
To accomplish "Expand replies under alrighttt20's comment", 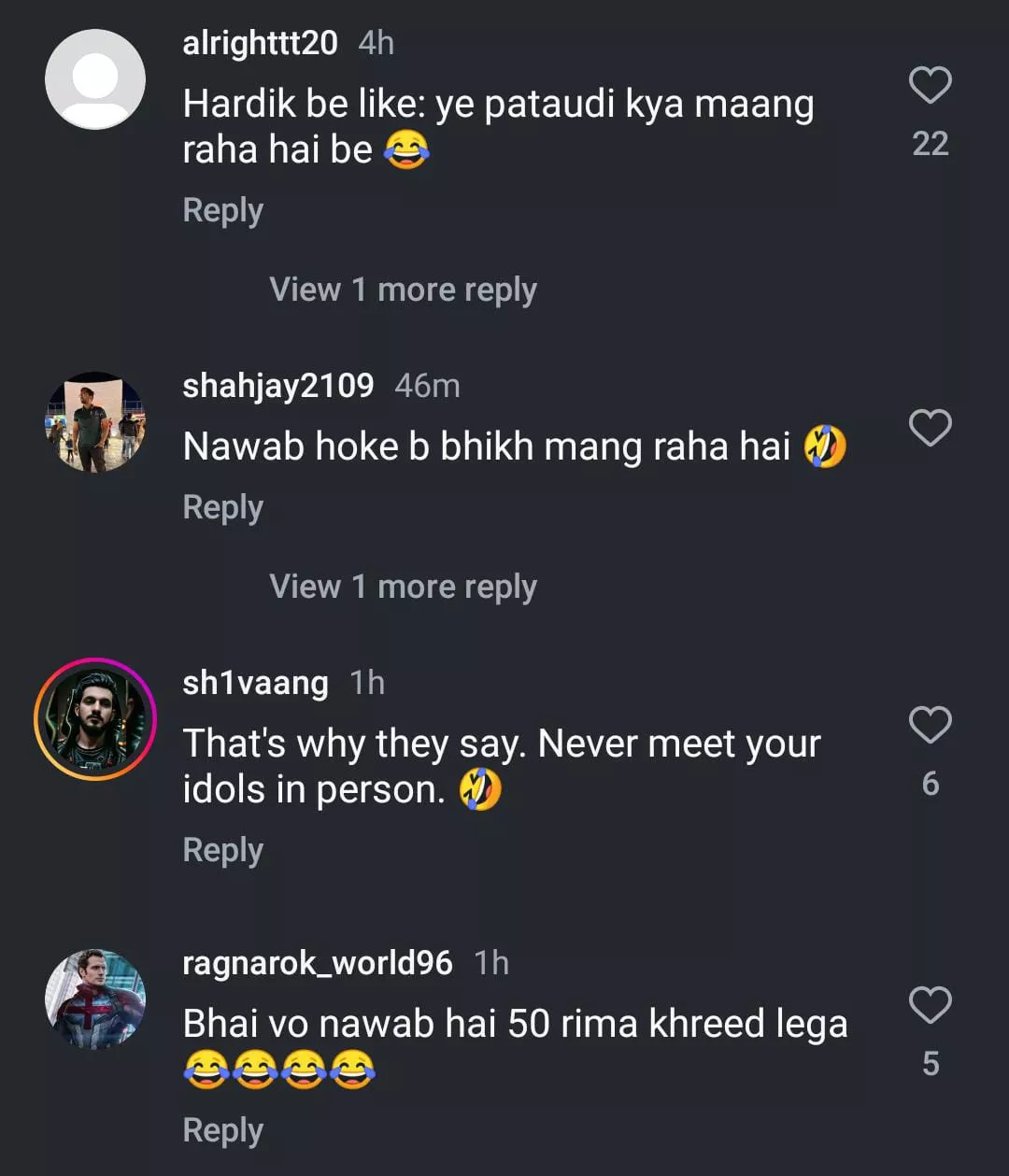I will [403, 290].
